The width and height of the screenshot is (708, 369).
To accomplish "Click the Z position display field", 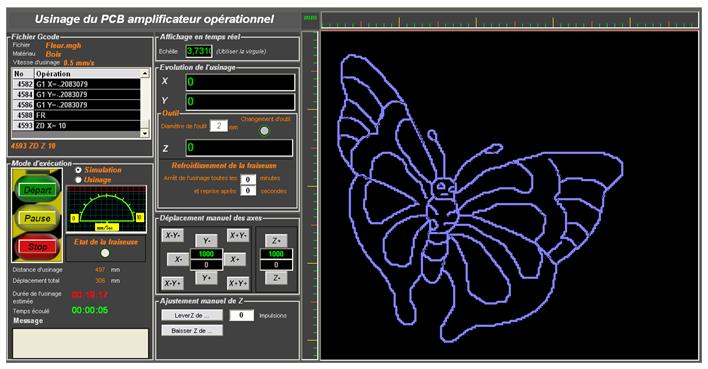I will pos(239,148).
